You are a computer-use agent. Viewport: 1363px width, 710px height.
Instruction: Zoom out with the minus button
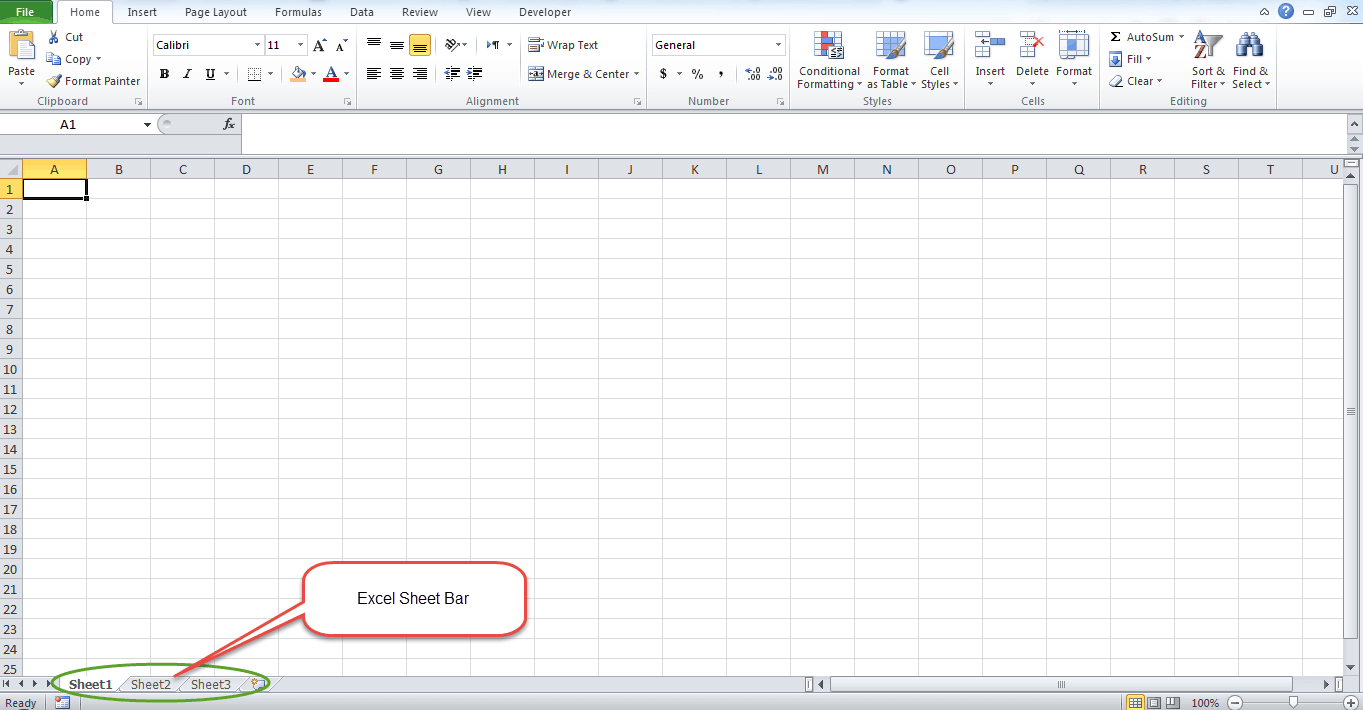tap(1236, 703)
